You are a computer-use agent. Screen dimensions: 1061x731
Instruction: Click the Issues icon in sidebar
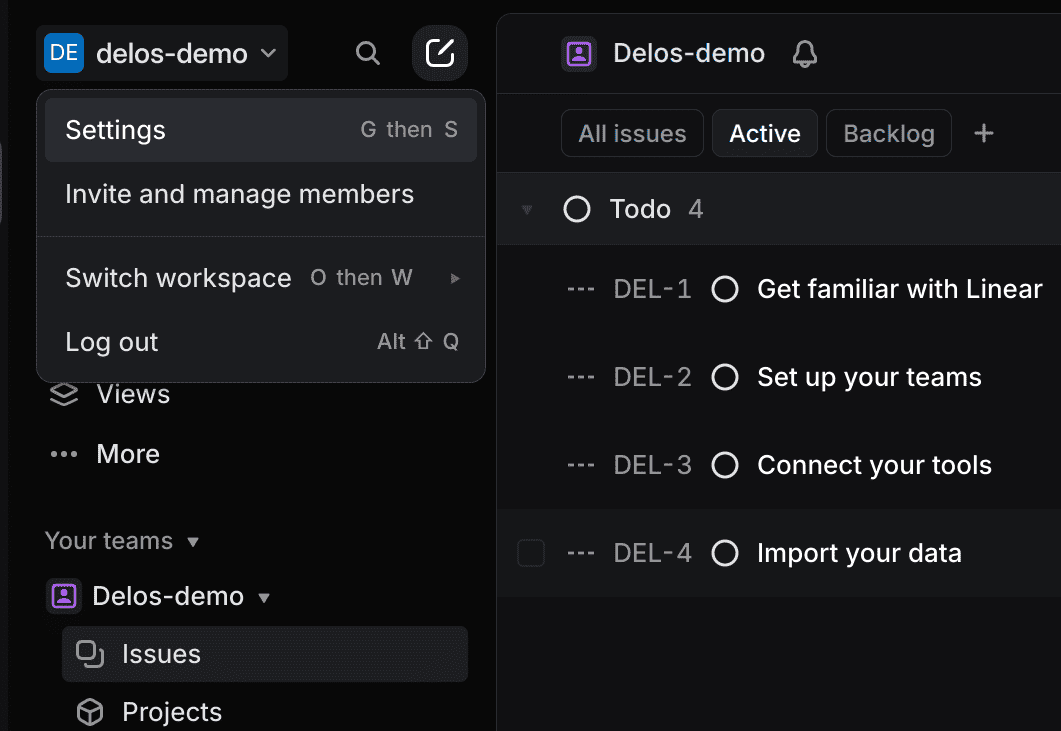click(x=90, y=654)
